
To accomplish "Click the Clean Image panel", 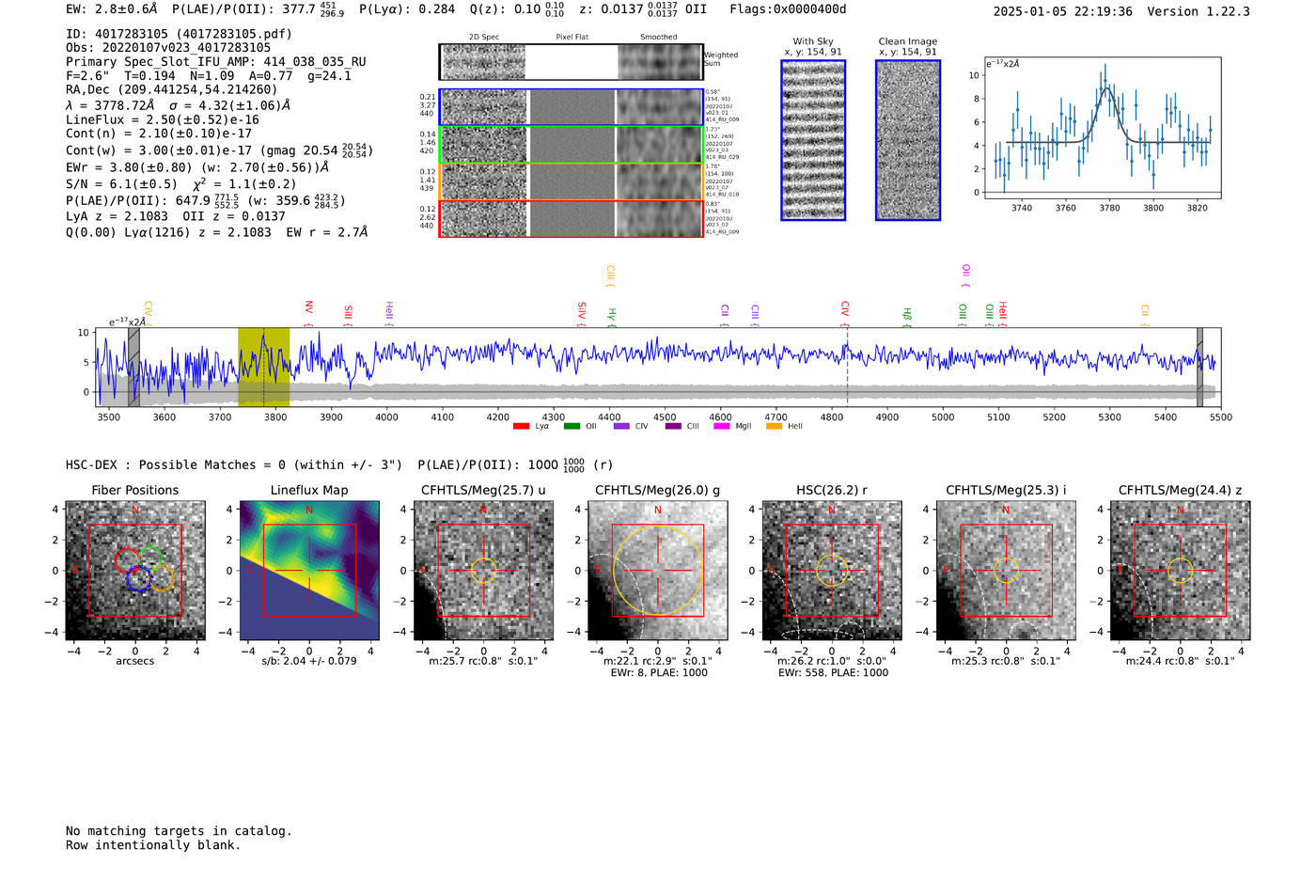I will 908,140.
